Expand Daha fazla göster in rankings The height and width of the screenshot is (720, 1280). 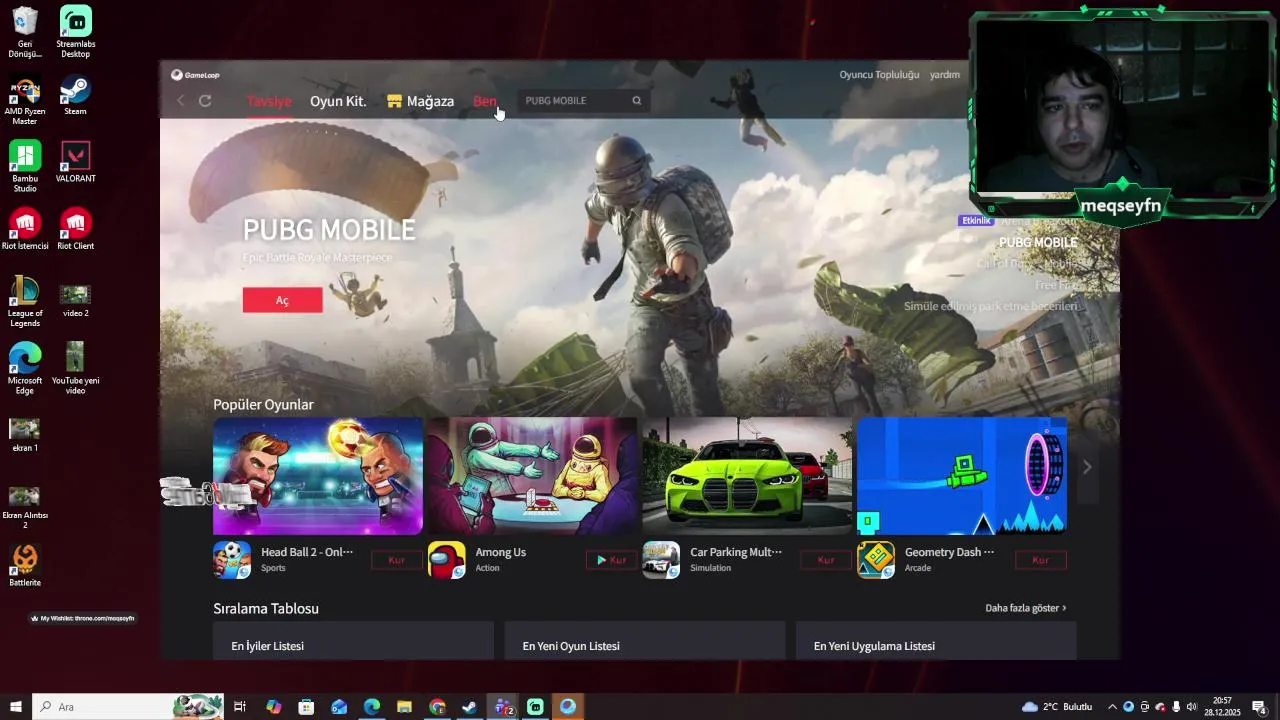pos(1026,608)
